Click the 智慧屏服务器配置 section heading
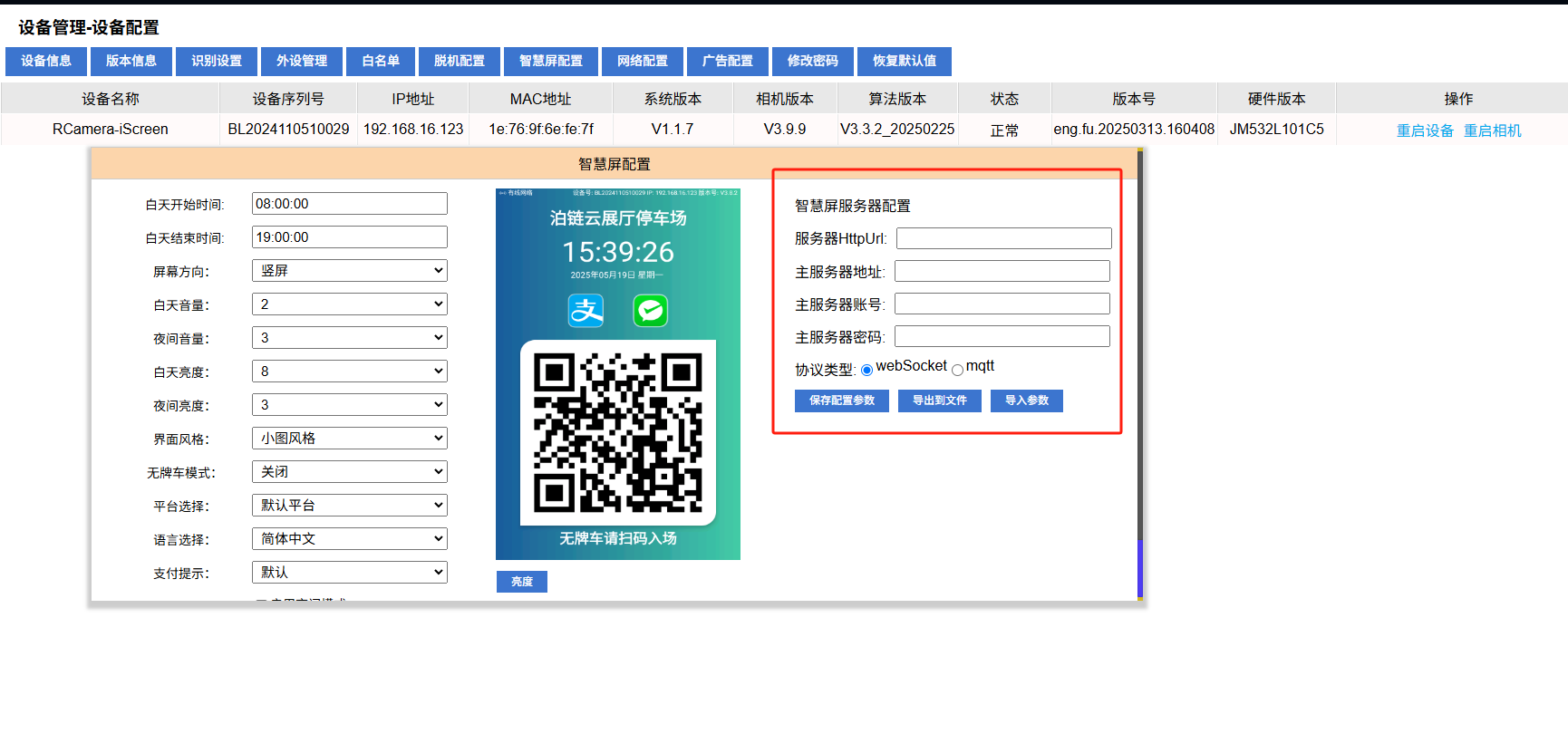The width and height of the screenshot is (1568, 753). point(853,206)
